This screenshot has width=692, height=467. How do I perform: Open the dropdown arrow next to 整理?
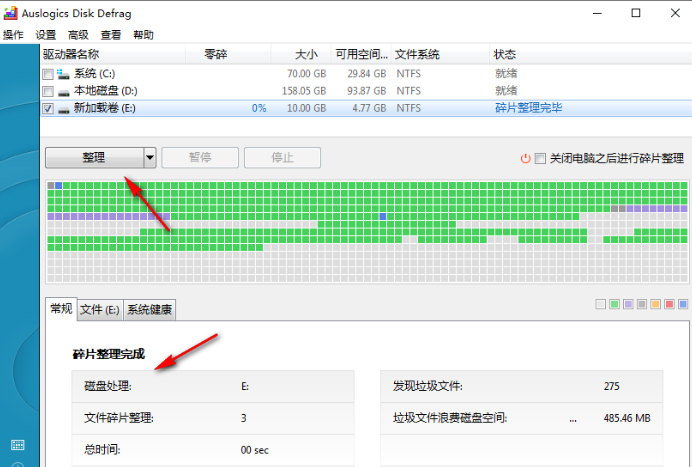point(150,158)
